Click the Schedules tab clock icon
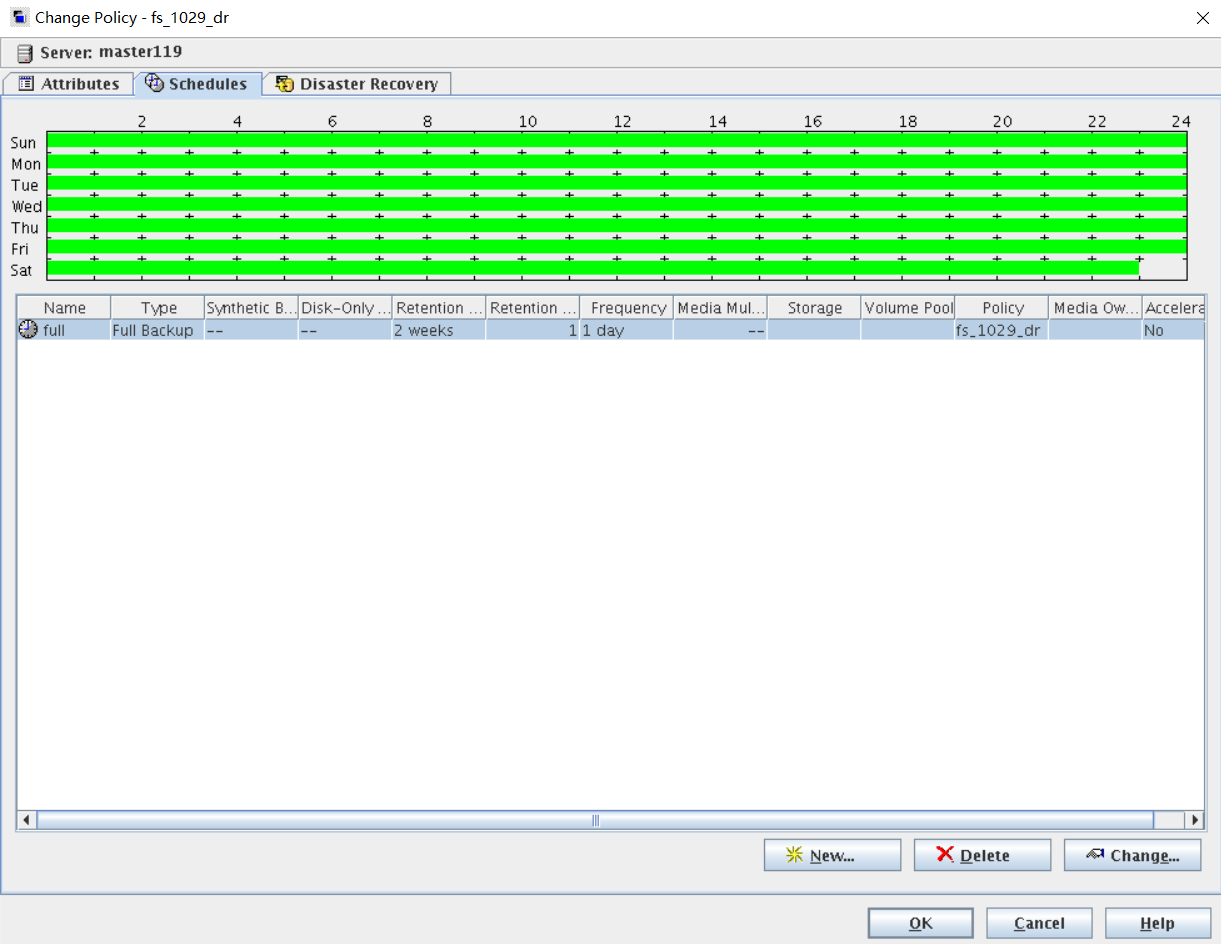Viewport: 1221px width, 944px height. (154, 84)
